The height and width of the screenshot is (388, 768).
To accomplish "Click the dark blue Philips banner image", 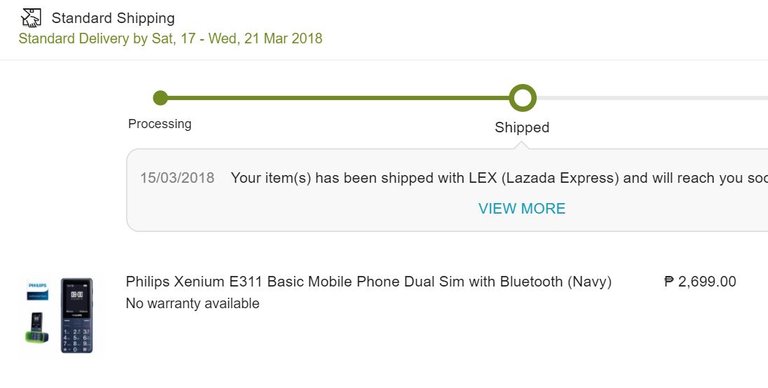I will point(37,295).
